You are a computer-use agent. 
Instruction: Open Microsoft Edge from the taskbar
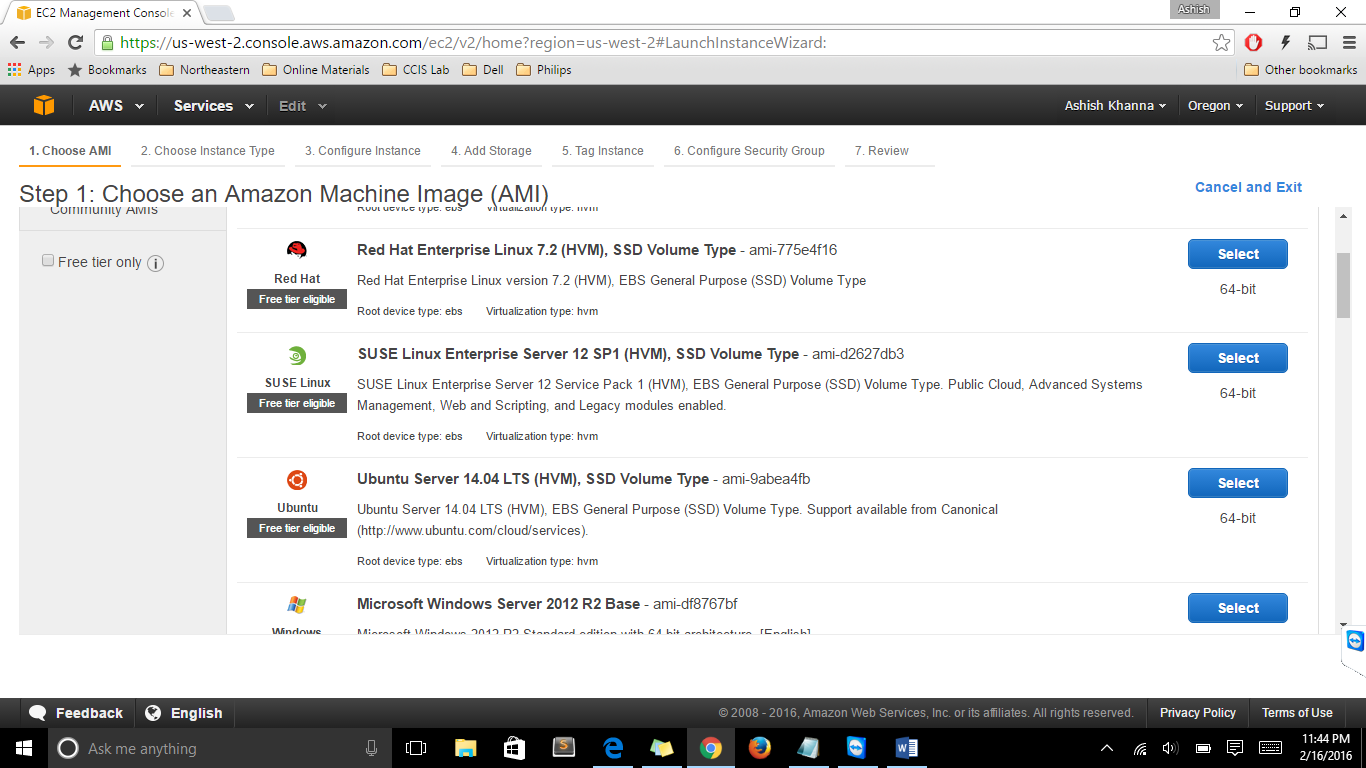click(612, 748)
